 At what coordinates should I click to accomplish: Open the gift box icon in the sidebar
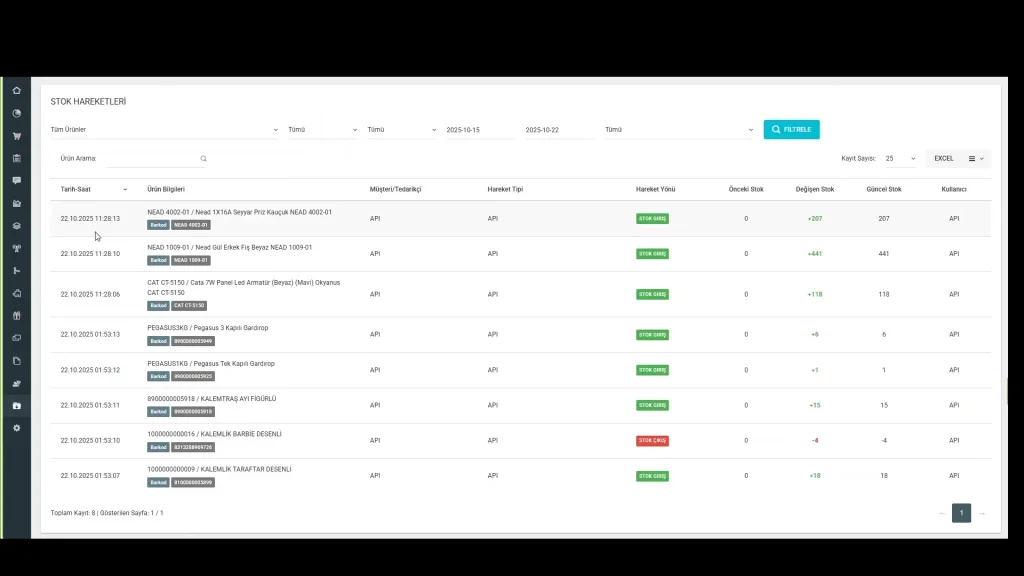(x=16, y=315)
